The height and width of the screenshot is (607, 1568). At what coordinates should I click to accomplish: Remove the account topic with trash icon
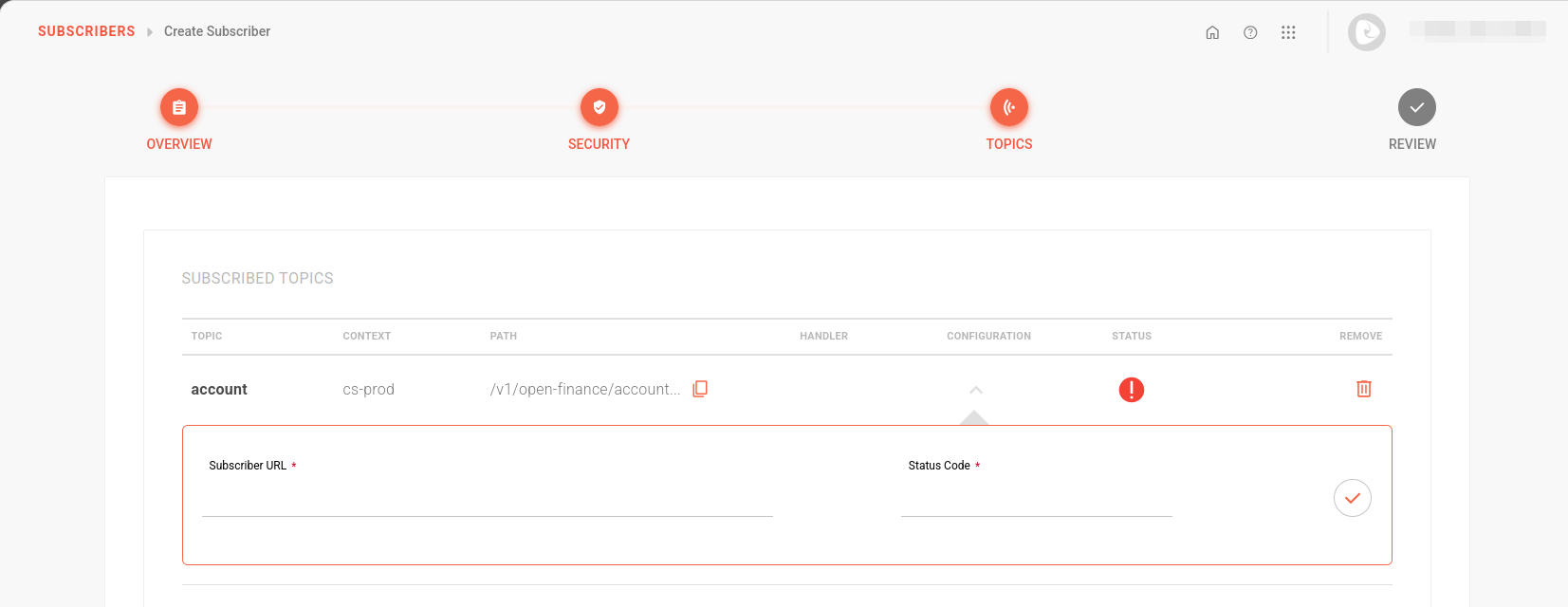pyautogui.click(x=1363, y=389)
